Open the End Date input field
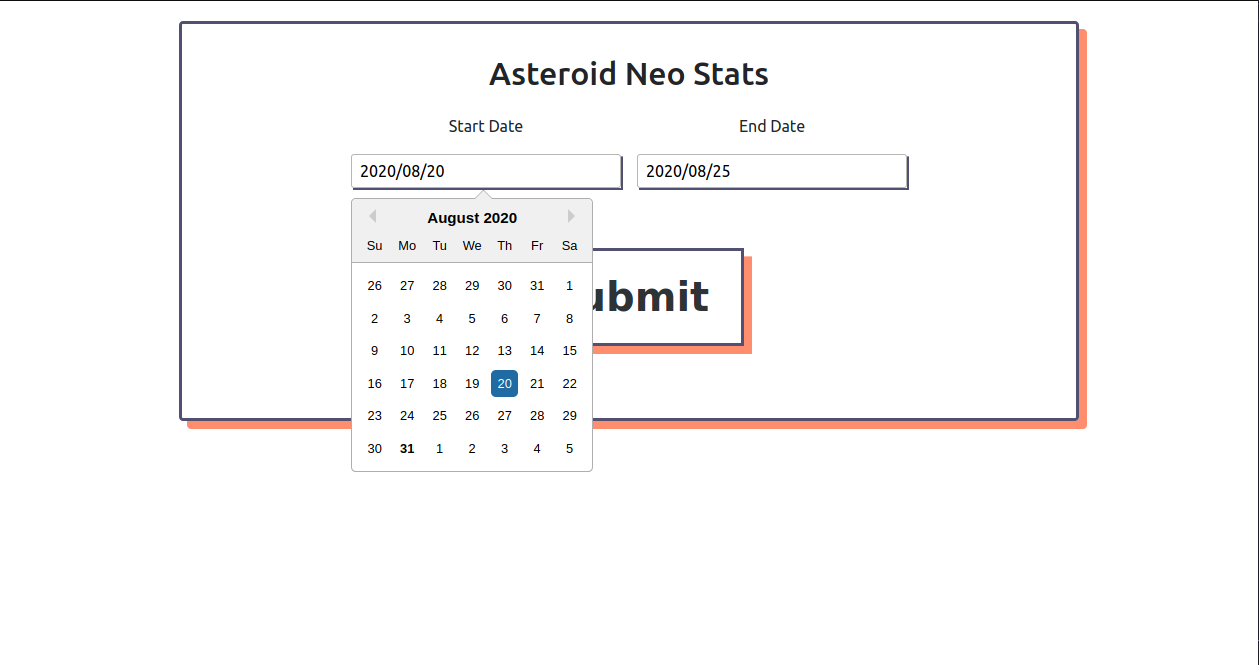1259x665 pixels. pyautogui.click(x=772, y=171)
